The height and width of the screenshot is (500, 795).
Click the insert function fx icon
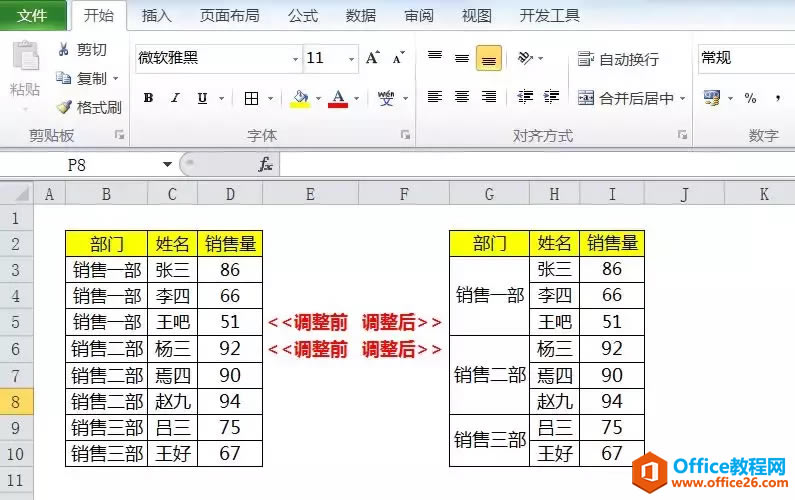pos(265,164)
